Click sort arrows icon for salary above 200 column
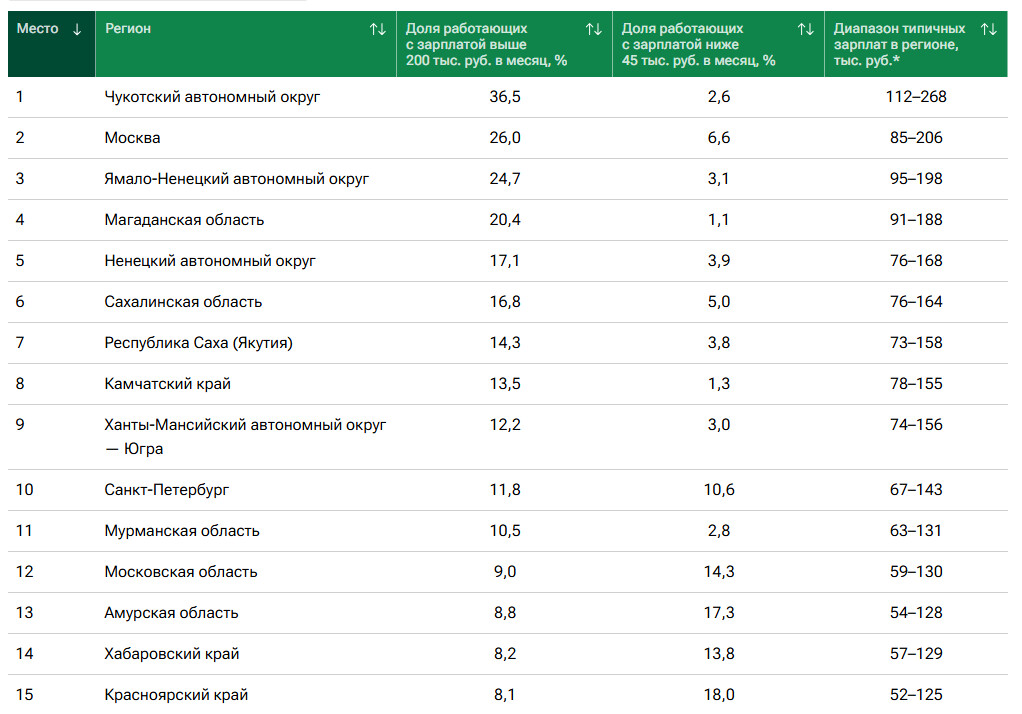 pyautogui.click(x=594, y=29)
